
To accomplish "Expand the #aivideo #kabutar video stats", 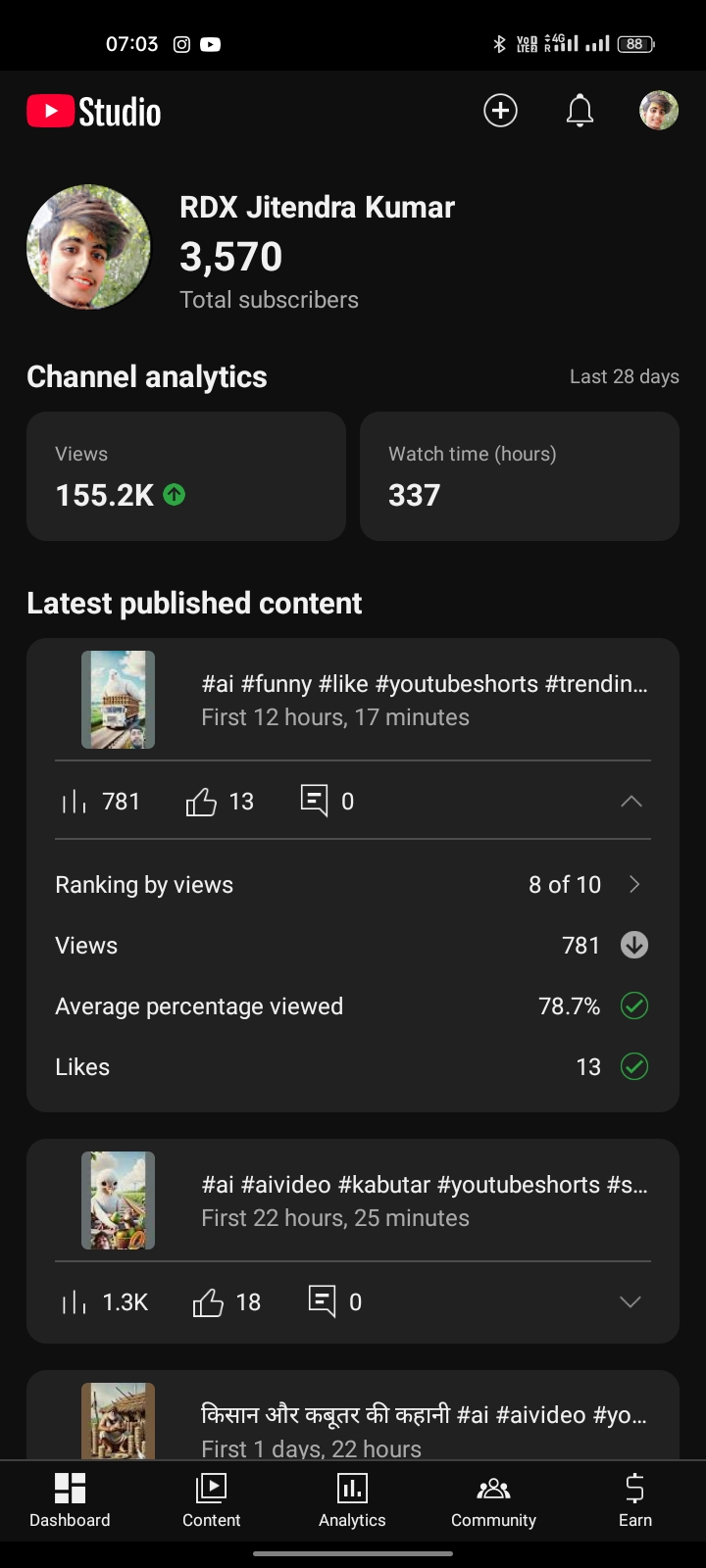I will [x=630, y=1301].
